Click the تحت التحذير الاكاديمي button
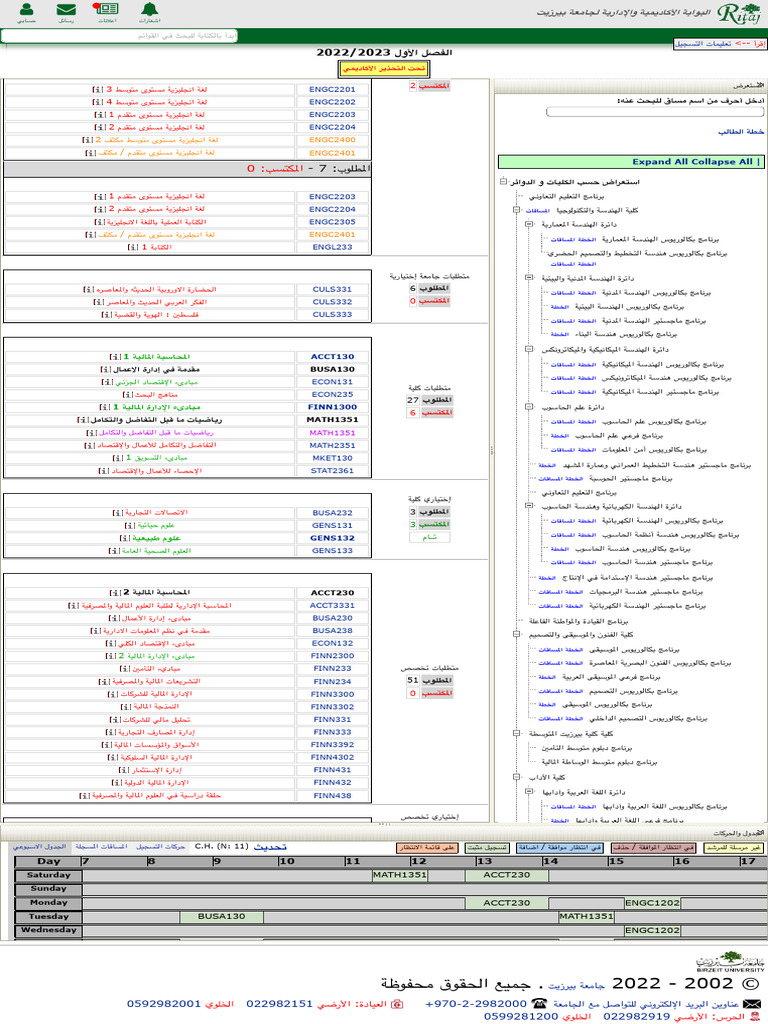The width and height of the screenshot is (768, 1024). 371,69
